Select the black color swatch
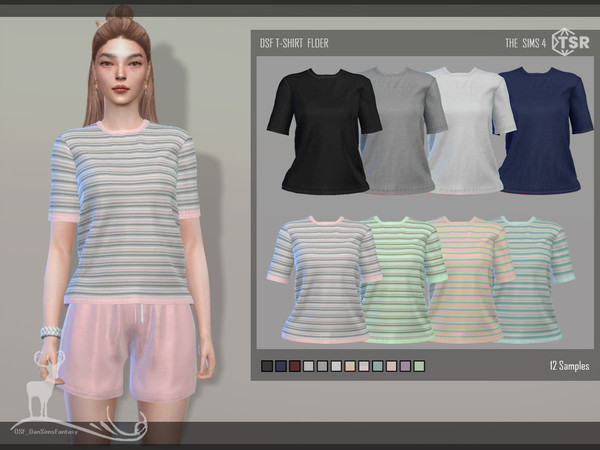Image resolution: width=600 pixels, height=450 pixels. click(x=267, y=366)
